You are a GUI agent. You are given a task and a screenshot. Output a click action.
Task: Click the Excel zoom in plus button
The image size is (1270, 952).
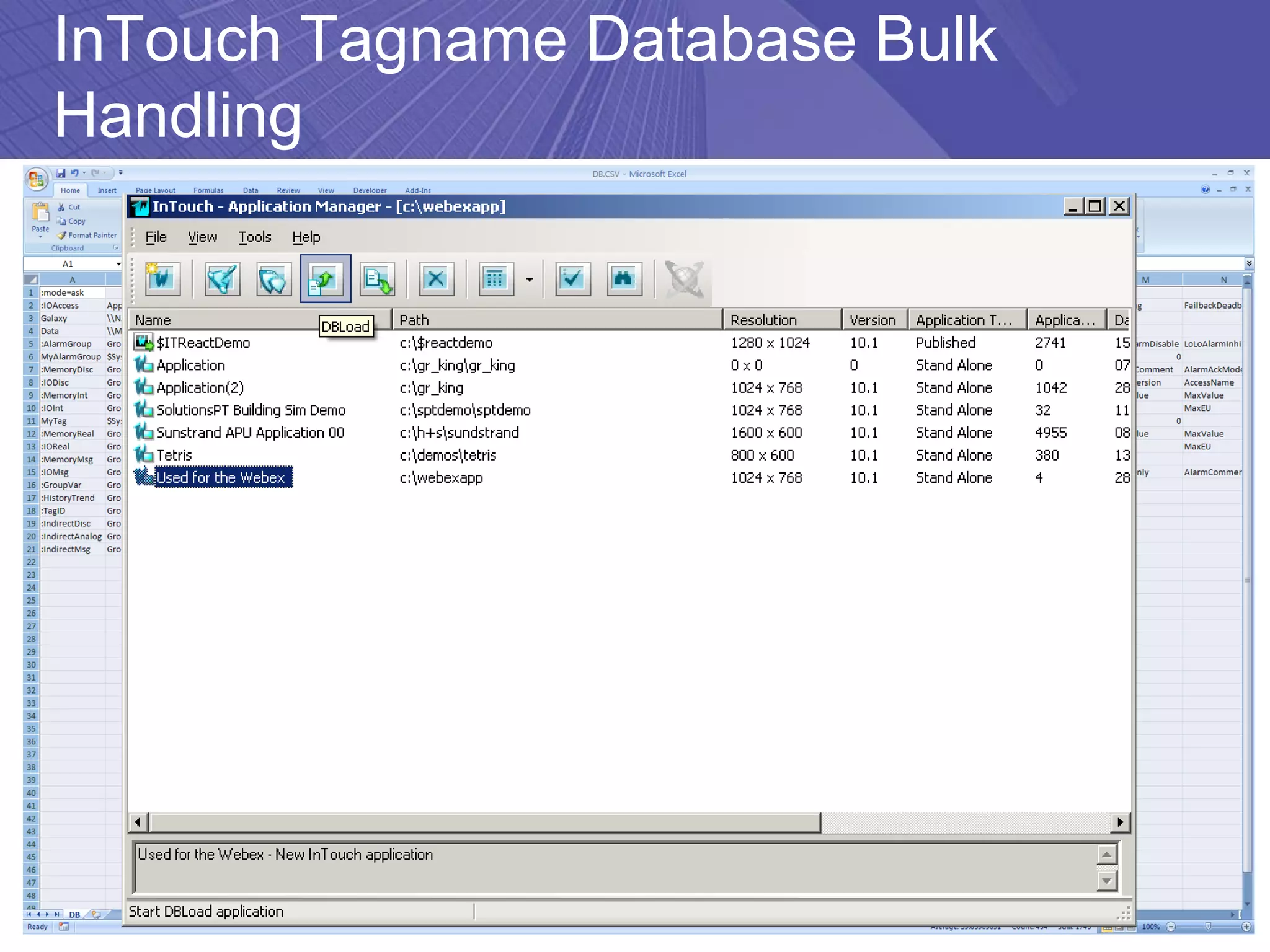1246,927
